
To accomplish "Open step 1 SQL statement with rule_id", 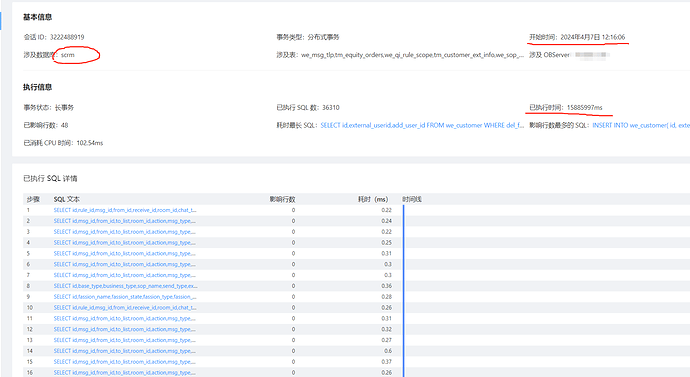I will click(x=125, y=210).
